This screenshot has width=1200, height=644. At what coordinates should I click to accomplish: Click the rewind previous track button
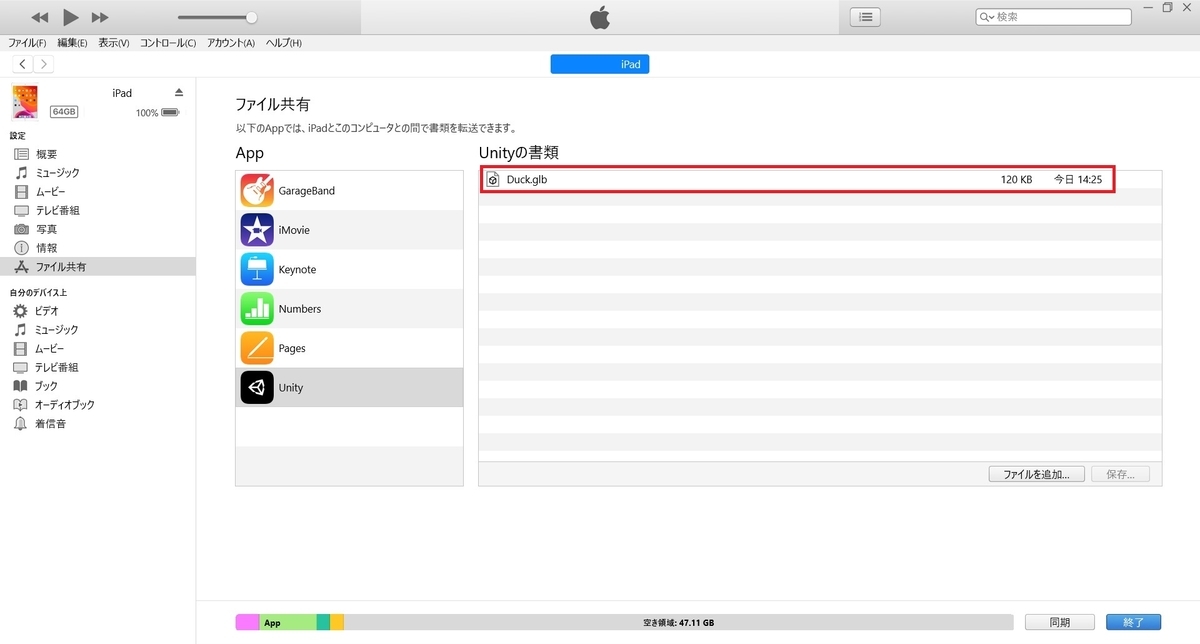click(x=40, y=18)
